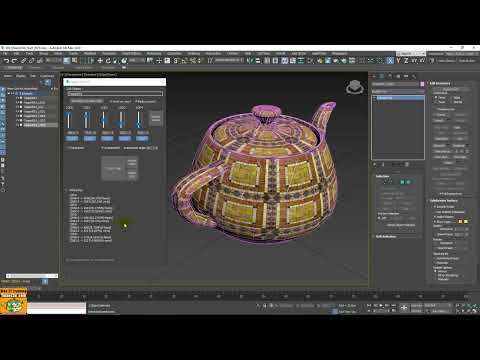Click the rightmost vertical LOD slider in dialog
The height and width of the screenshot is (360, 480).
tap(139, 120)
